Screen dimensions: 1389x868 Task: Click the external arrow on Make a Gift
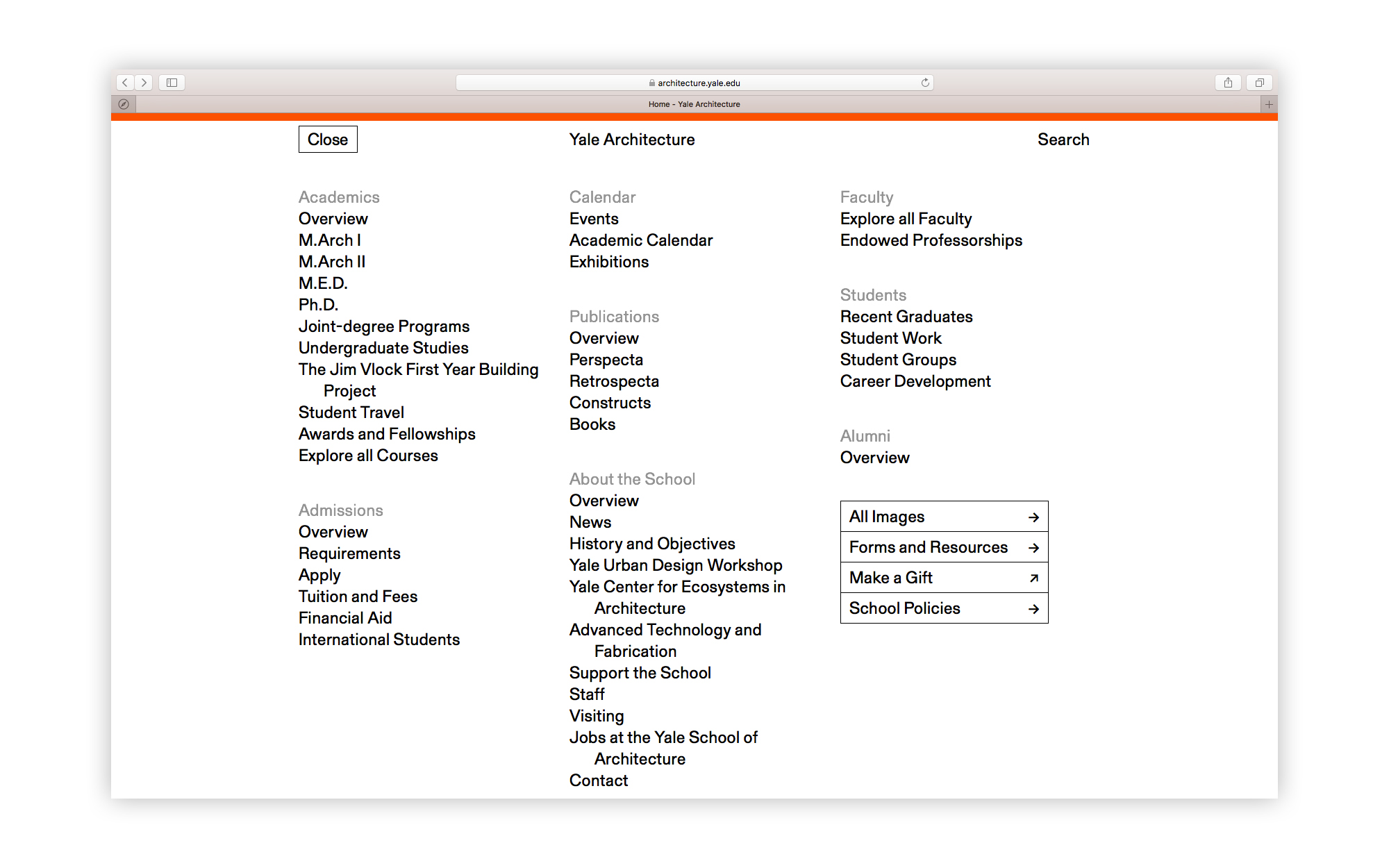point(1033,578)
